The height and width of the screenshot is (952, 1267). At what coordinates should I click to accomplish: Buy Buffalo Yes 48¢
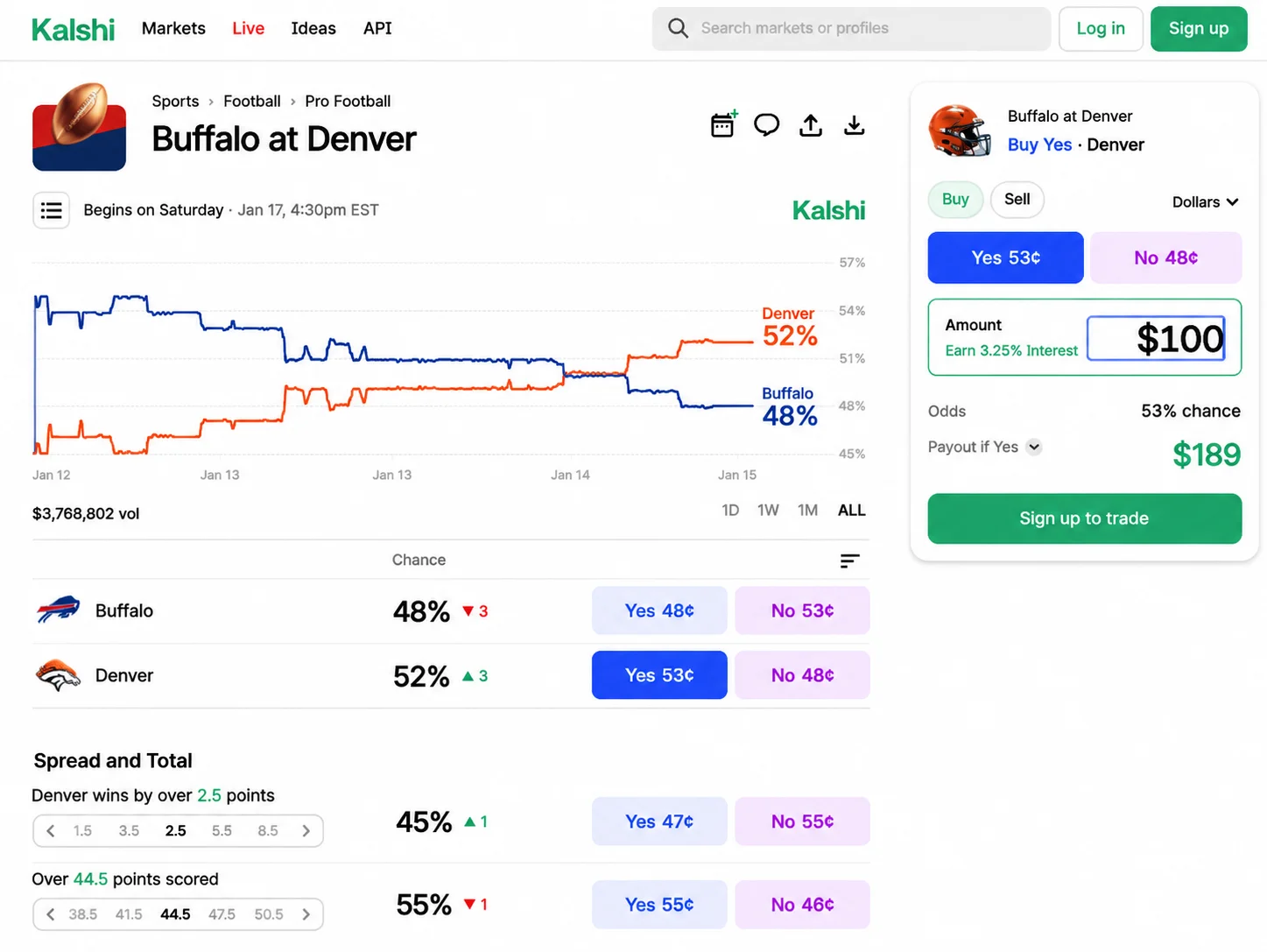(659, 610)
